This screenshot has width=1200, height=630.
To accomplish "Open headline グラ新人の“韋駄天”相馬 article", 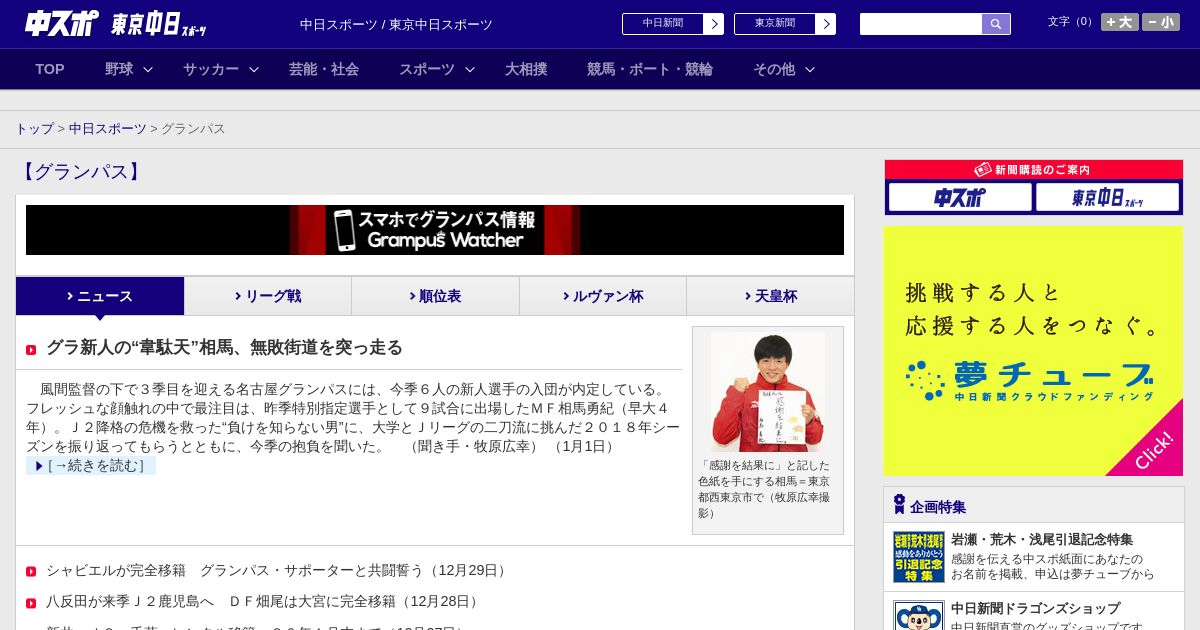I will [x=224, y=348].
